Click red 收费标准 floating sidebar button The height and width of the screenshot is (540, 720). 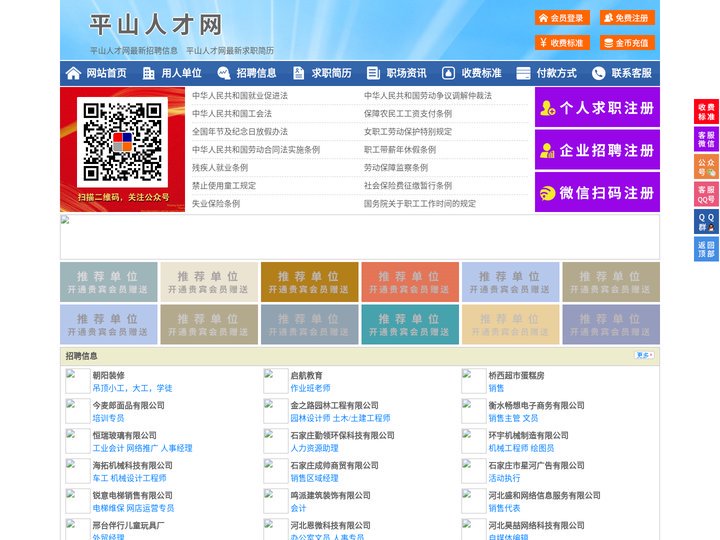(706, 112)
